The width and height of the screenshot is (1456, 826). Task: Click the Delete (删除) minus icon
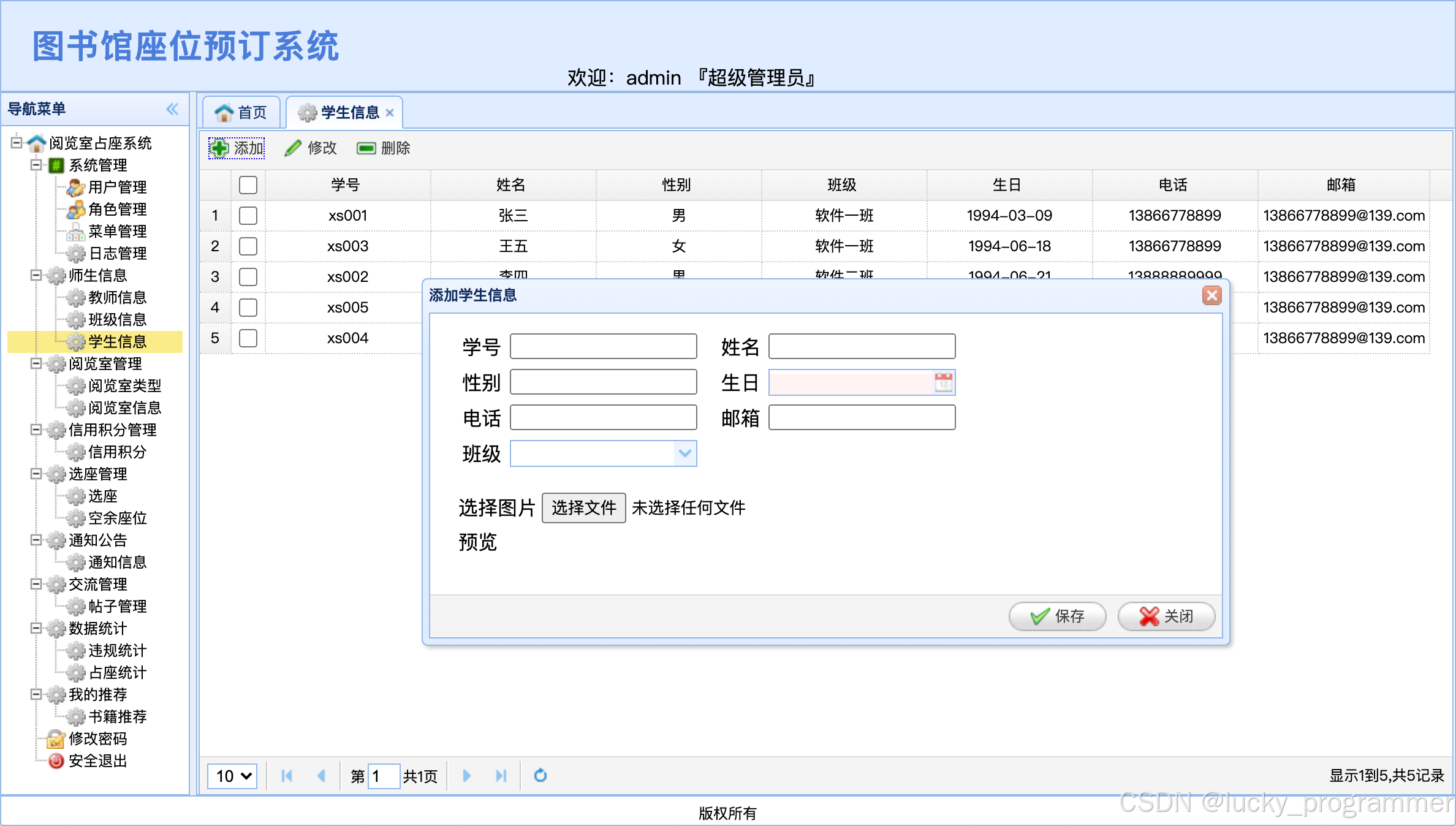pos(366,148)
